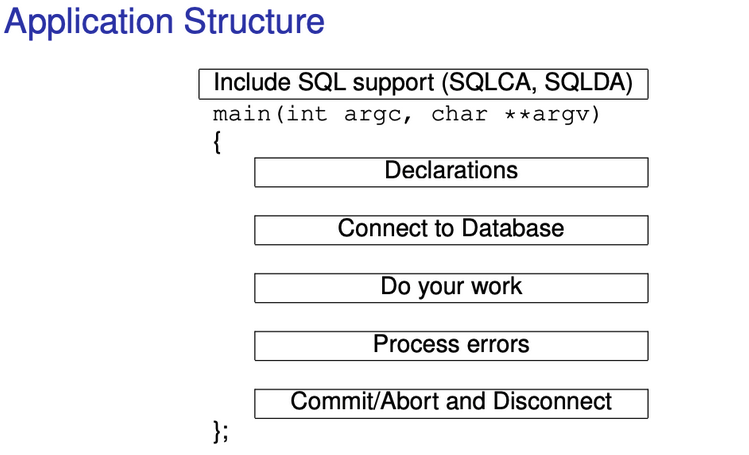Viewport: 749px width, 455px height.
Task: Select the Declarations box
Action: coord(451,171)
